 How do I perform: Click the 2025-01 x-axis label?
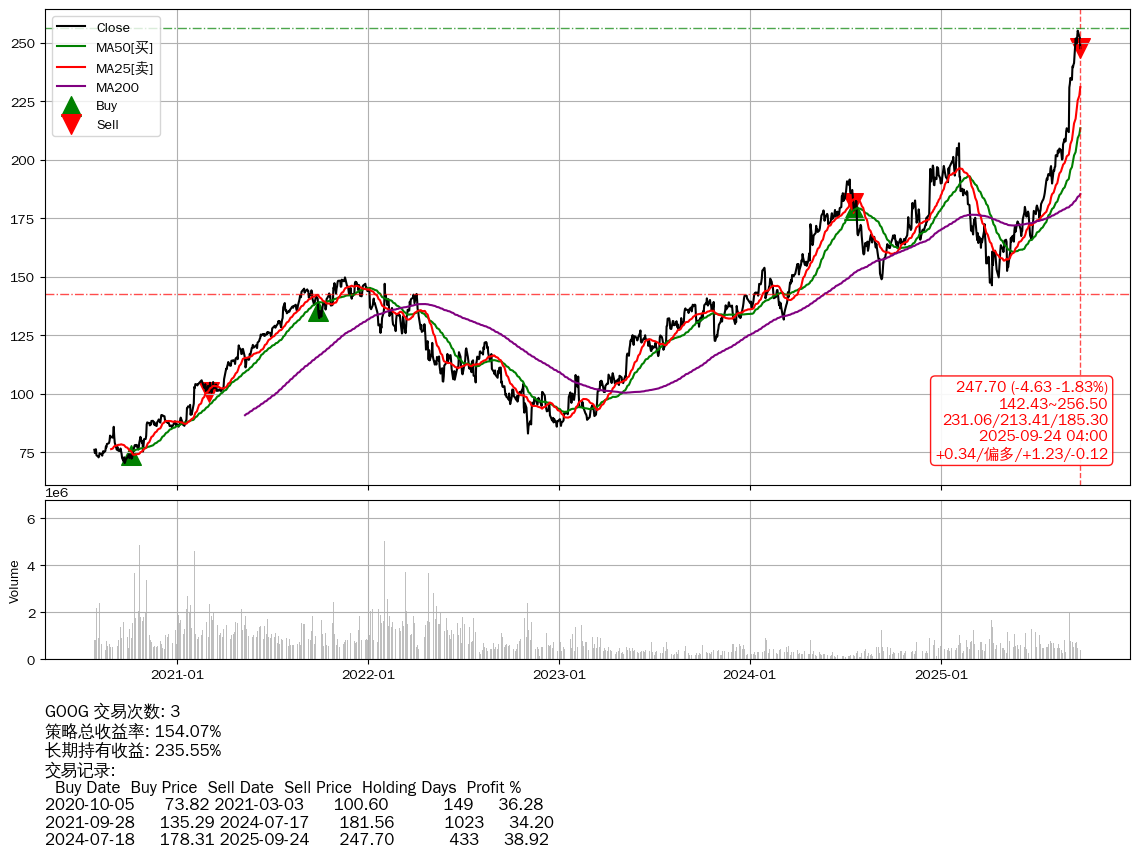click(x=941, y=675)
